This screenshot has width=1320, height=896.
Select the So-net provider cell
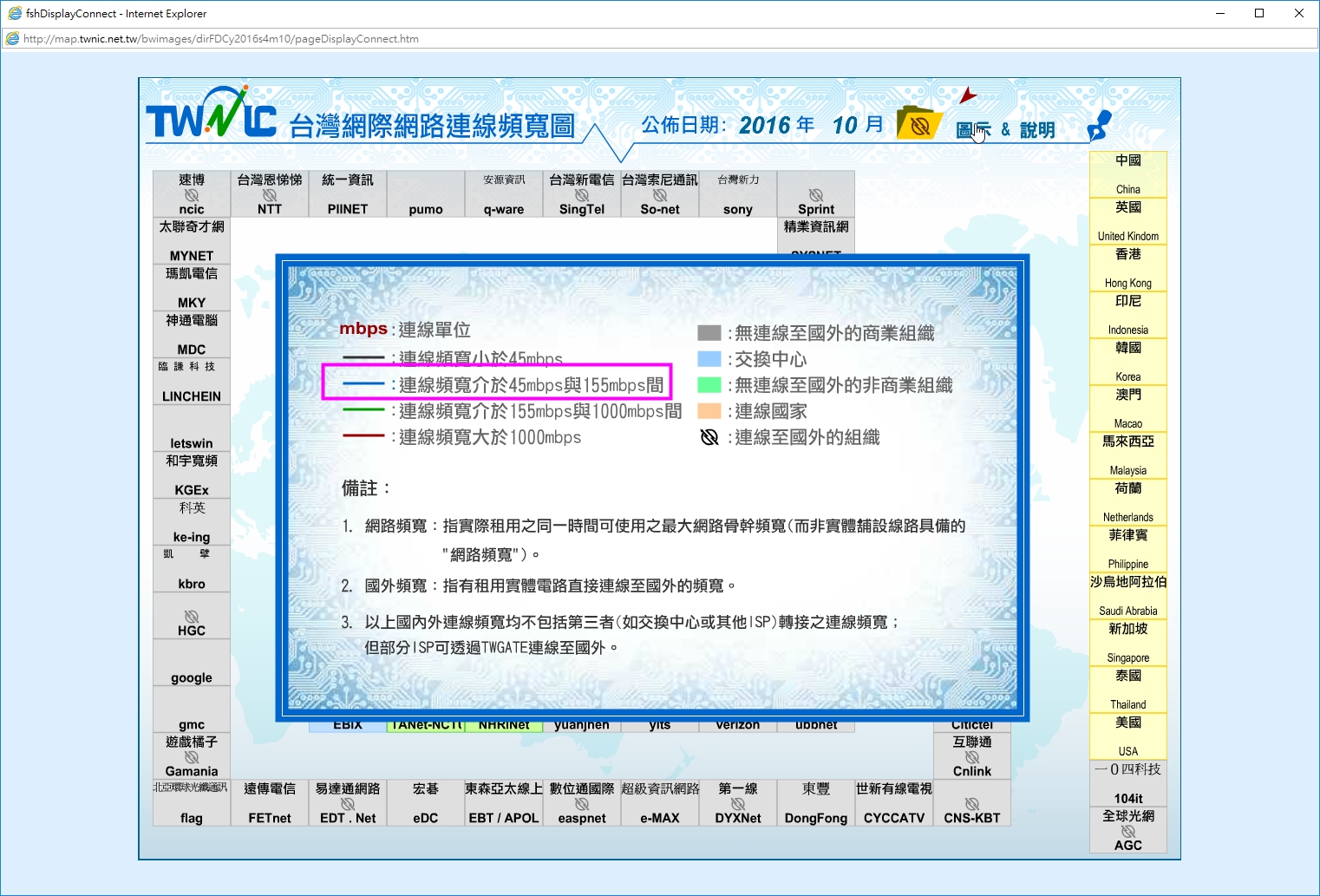[x=660, y=193]
